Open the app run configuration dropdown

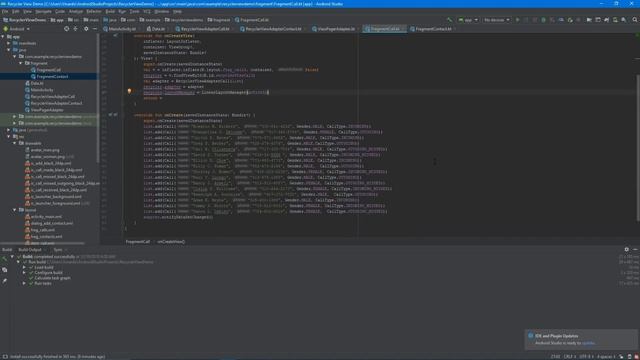(468, 20)
